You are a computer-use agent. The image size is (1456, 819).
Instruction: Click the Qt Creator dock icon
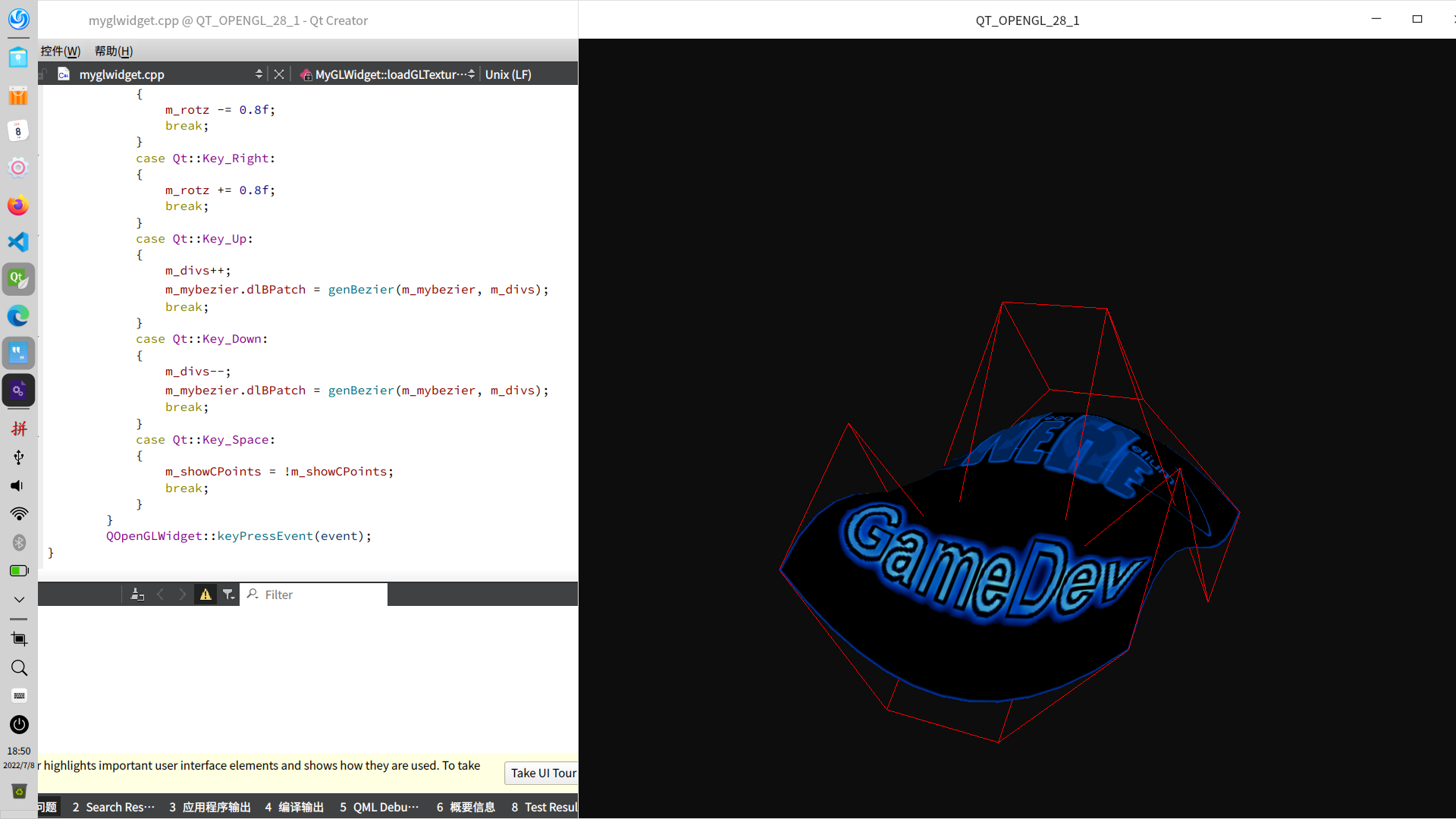pyautogui.click(x=18, y=279)
